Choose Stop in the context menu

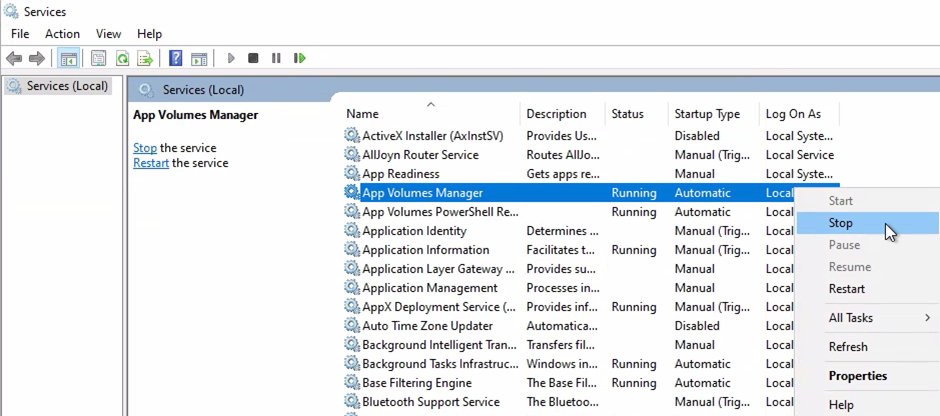[x=840, y=223]
